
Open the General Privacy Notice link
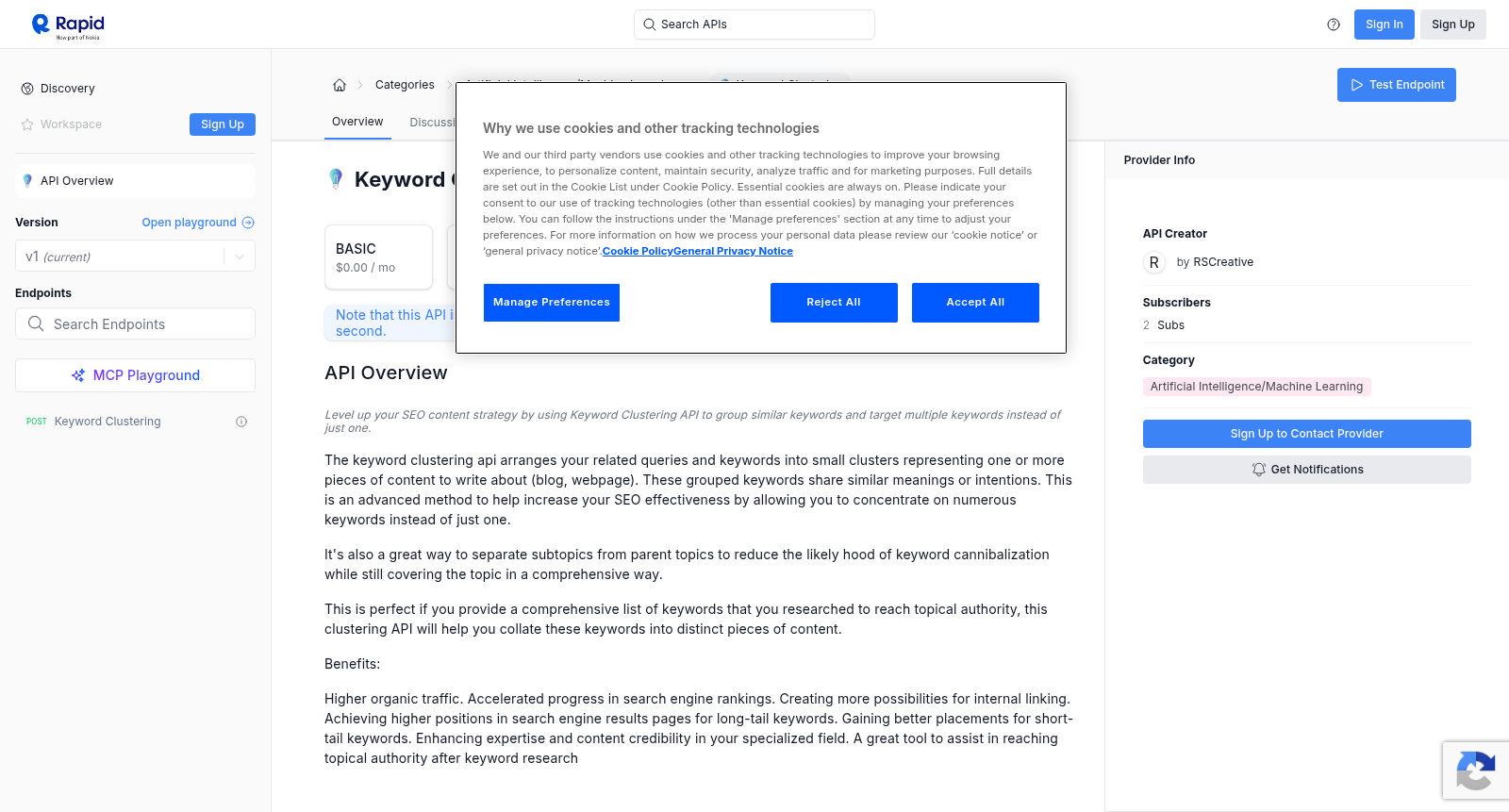click(733, 251)
